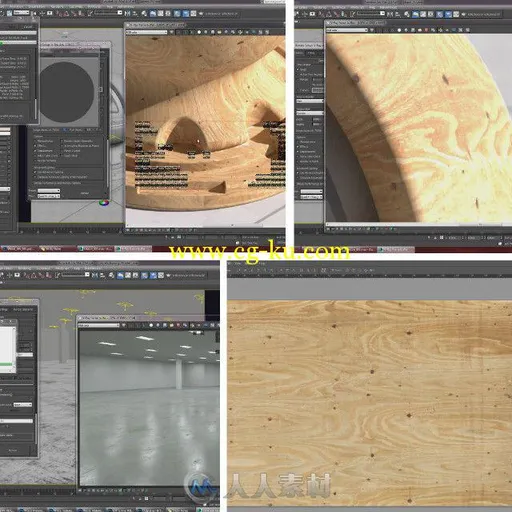The width and height of the screenshot is (512, 512).
Task: Open channel dropdown in top-left frame buffer
Action: point(147,32)
